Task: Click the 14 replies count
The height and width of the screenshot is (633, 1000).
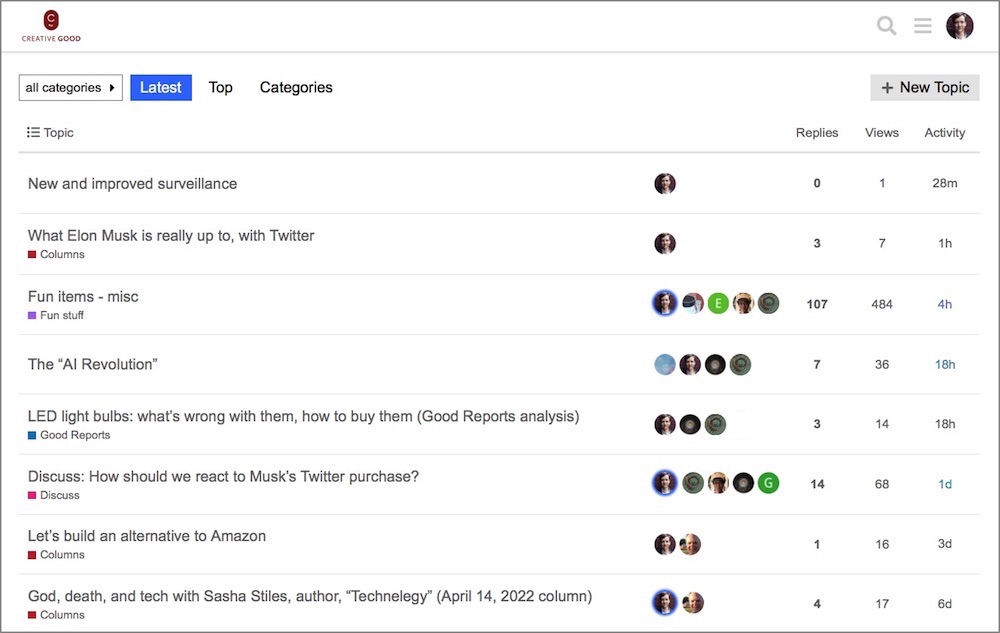Action: tap(817, 484)
